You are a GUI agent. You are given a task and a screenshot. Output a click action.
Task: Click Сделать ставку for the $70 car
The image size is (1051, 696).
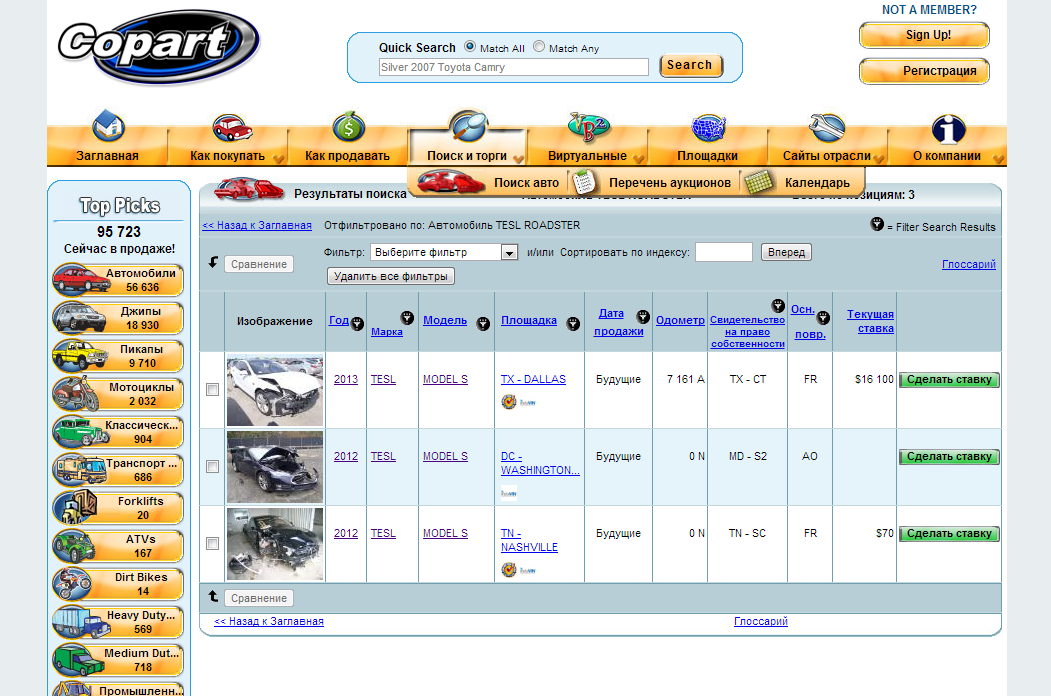pos(949,534)
